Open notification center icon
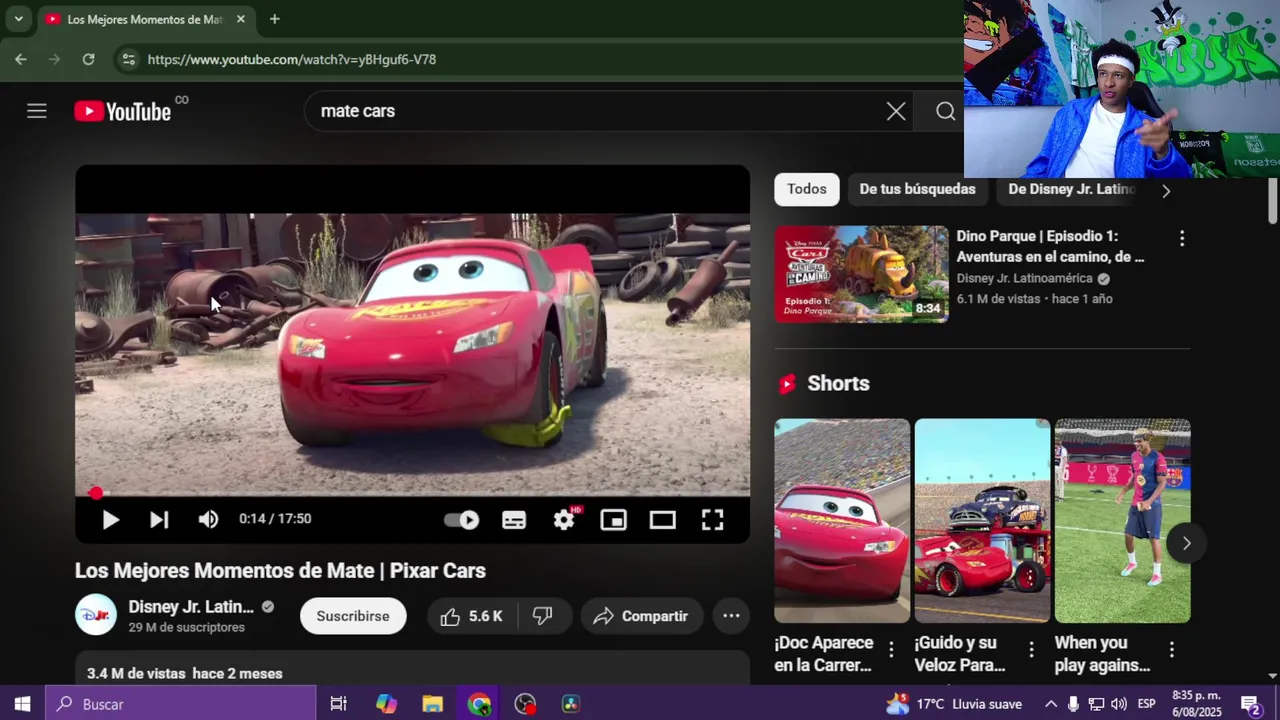Image resolution: width=1280 pixels, height=720 pixels. (1250, 705)
